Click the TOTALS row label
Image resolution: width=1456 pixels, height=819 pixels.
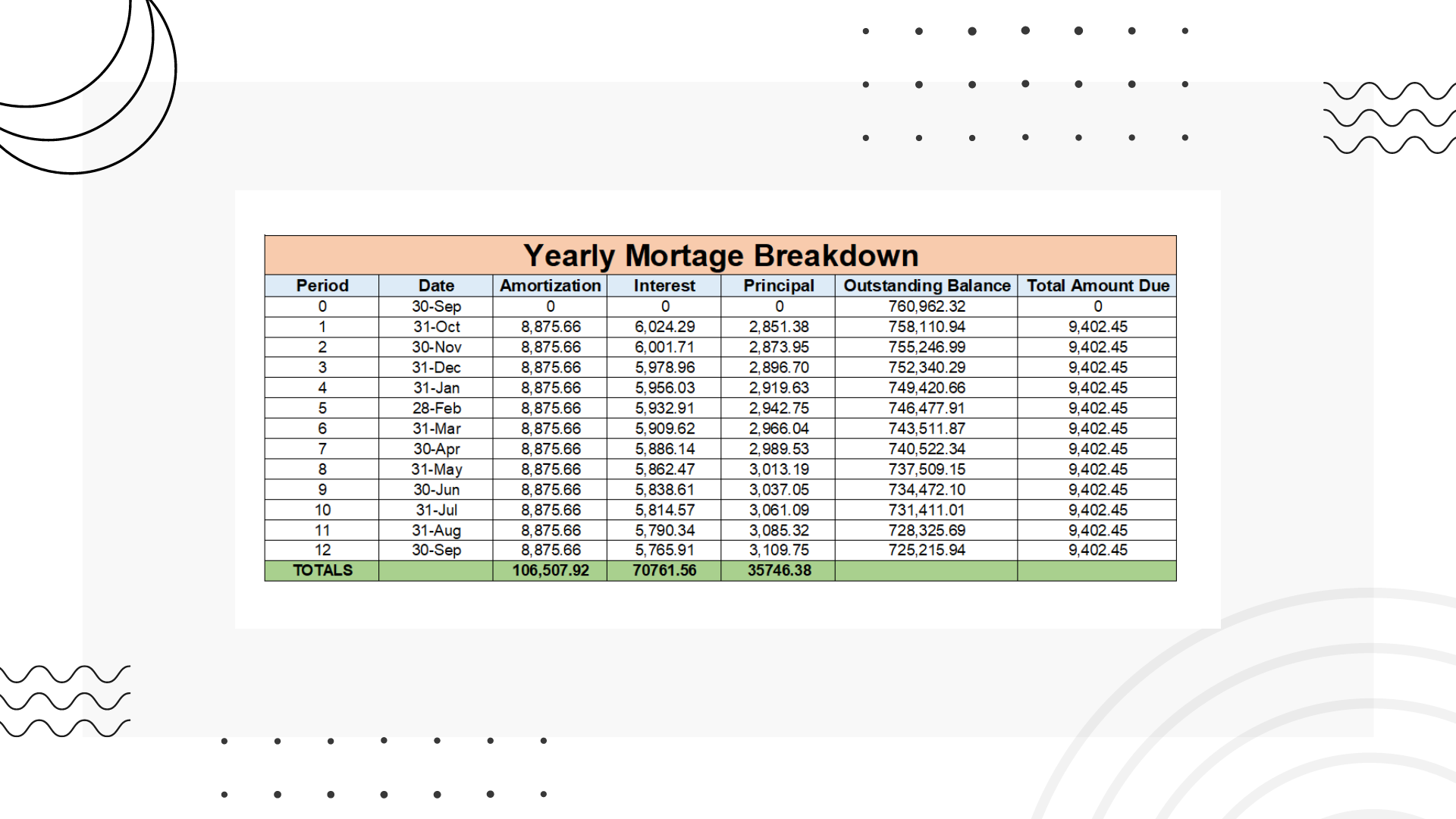pos(322,570)
